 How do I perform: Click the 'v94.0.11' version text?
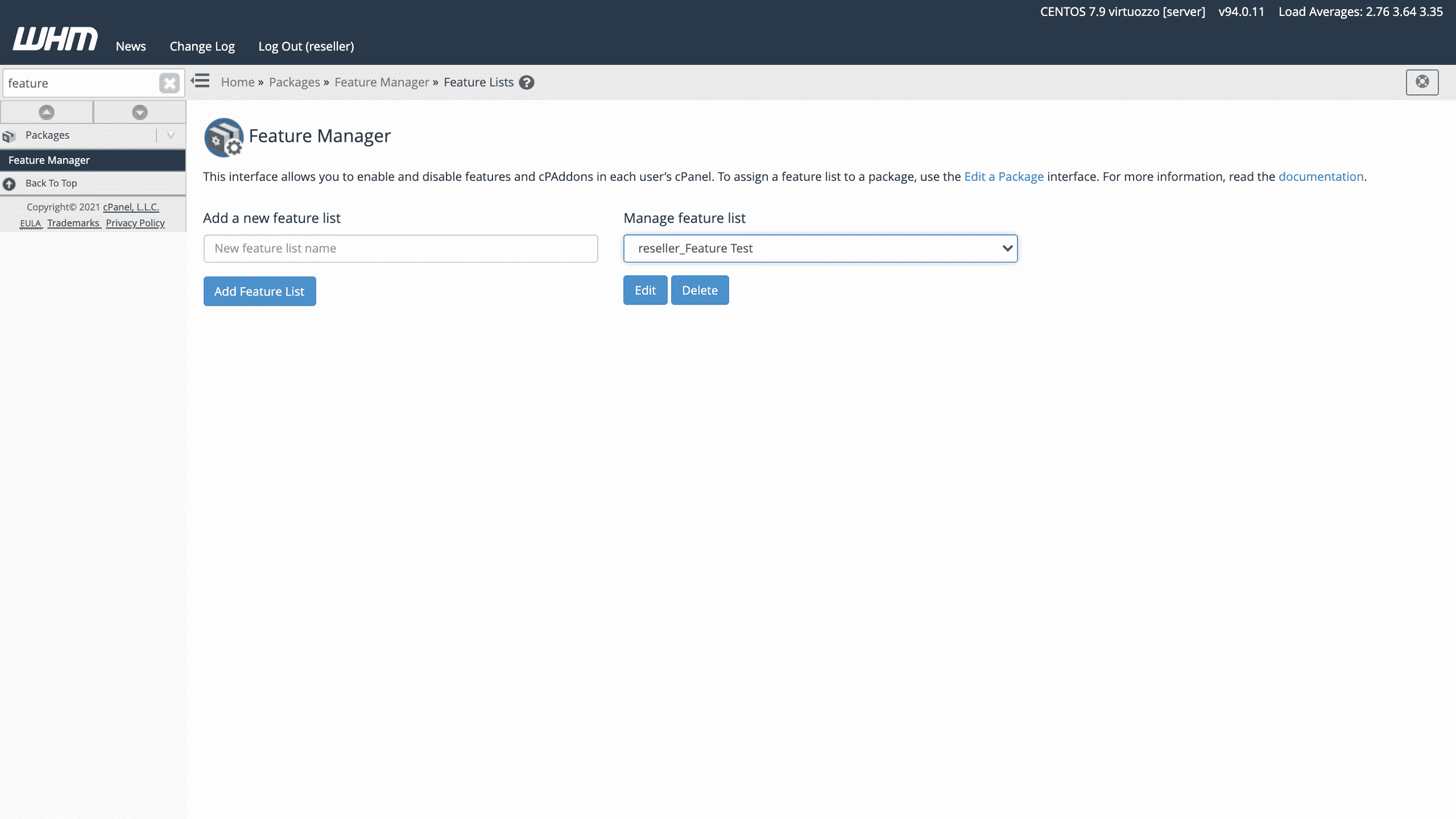pos(1242,11)
